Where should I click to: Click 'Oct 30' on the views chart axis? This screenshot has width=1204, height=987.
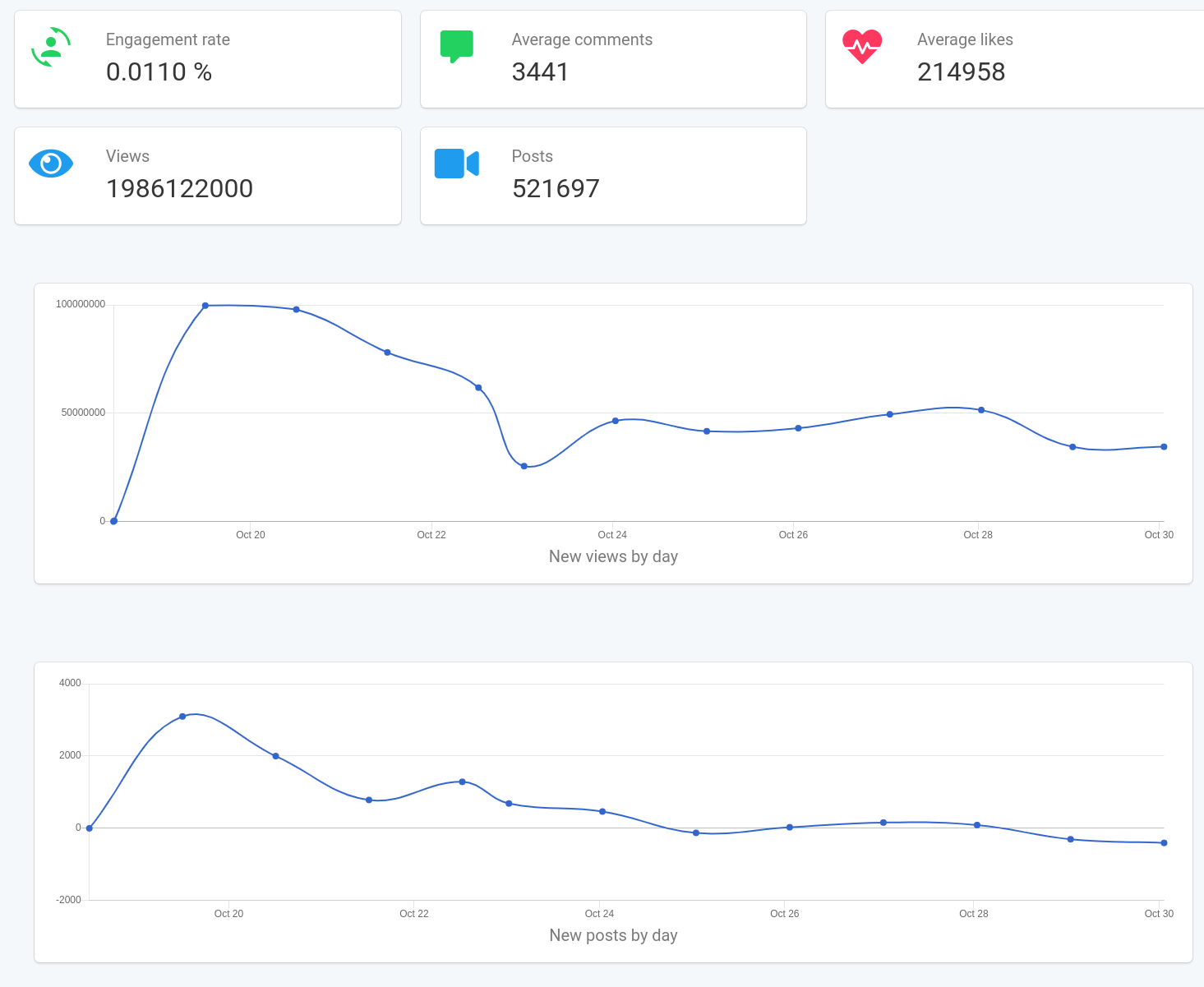[x=1159, y=535]
